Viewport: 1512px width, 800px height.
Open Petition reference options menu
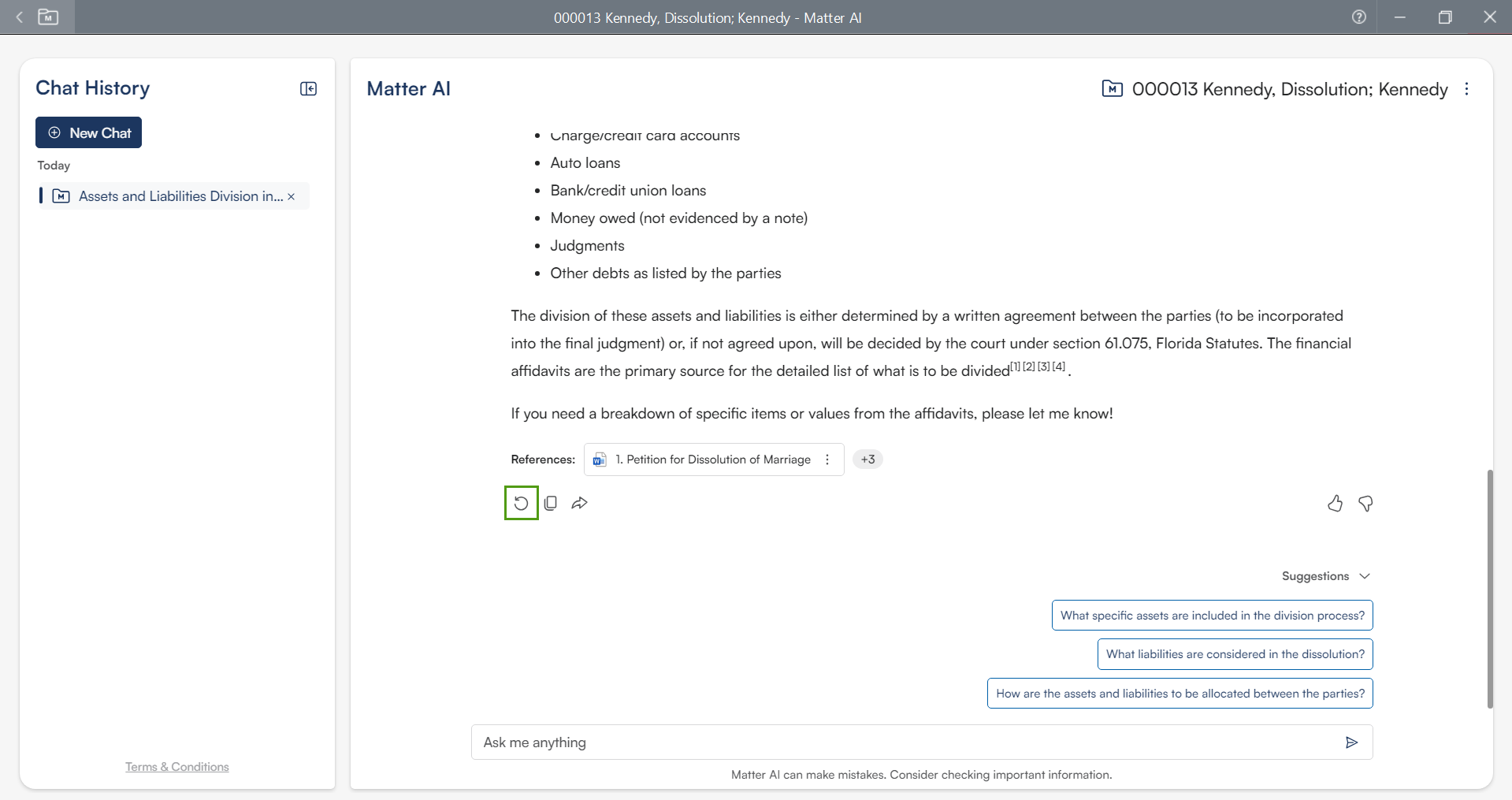coord(827,460)
